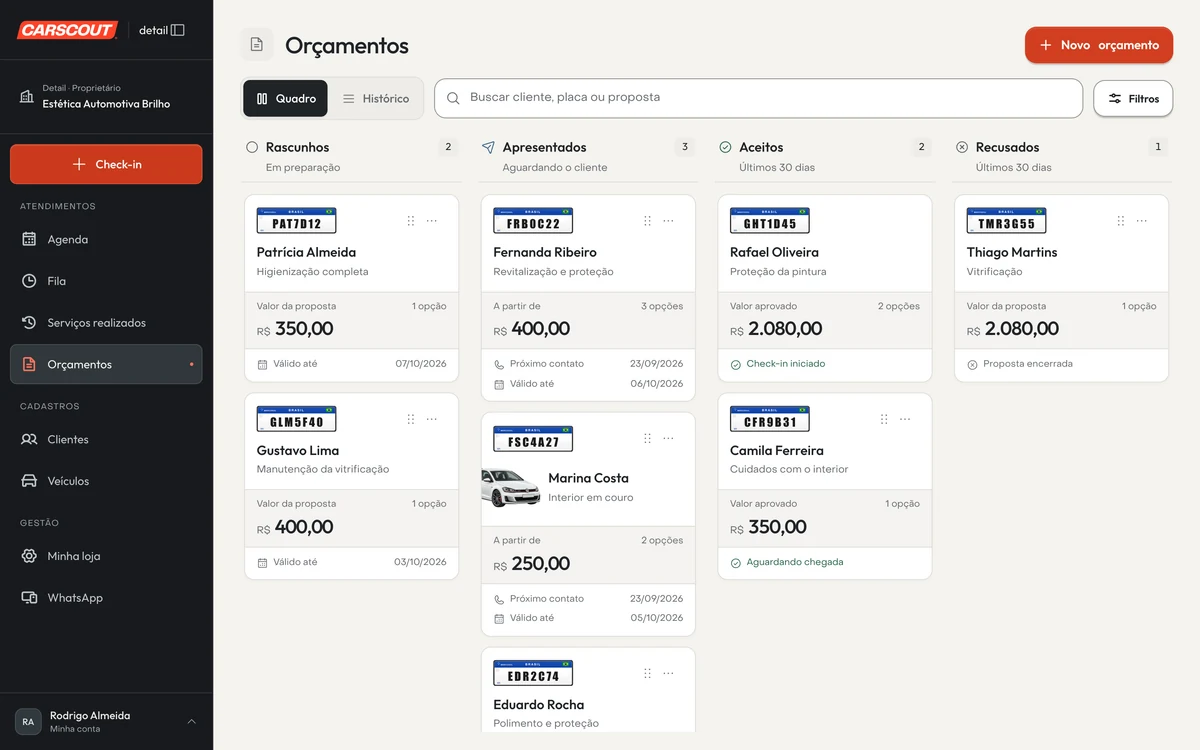Click the white car thumbnail on Marina Costa's card
The height and width of the screenshot is (750, 1200).
coord(511,487)
